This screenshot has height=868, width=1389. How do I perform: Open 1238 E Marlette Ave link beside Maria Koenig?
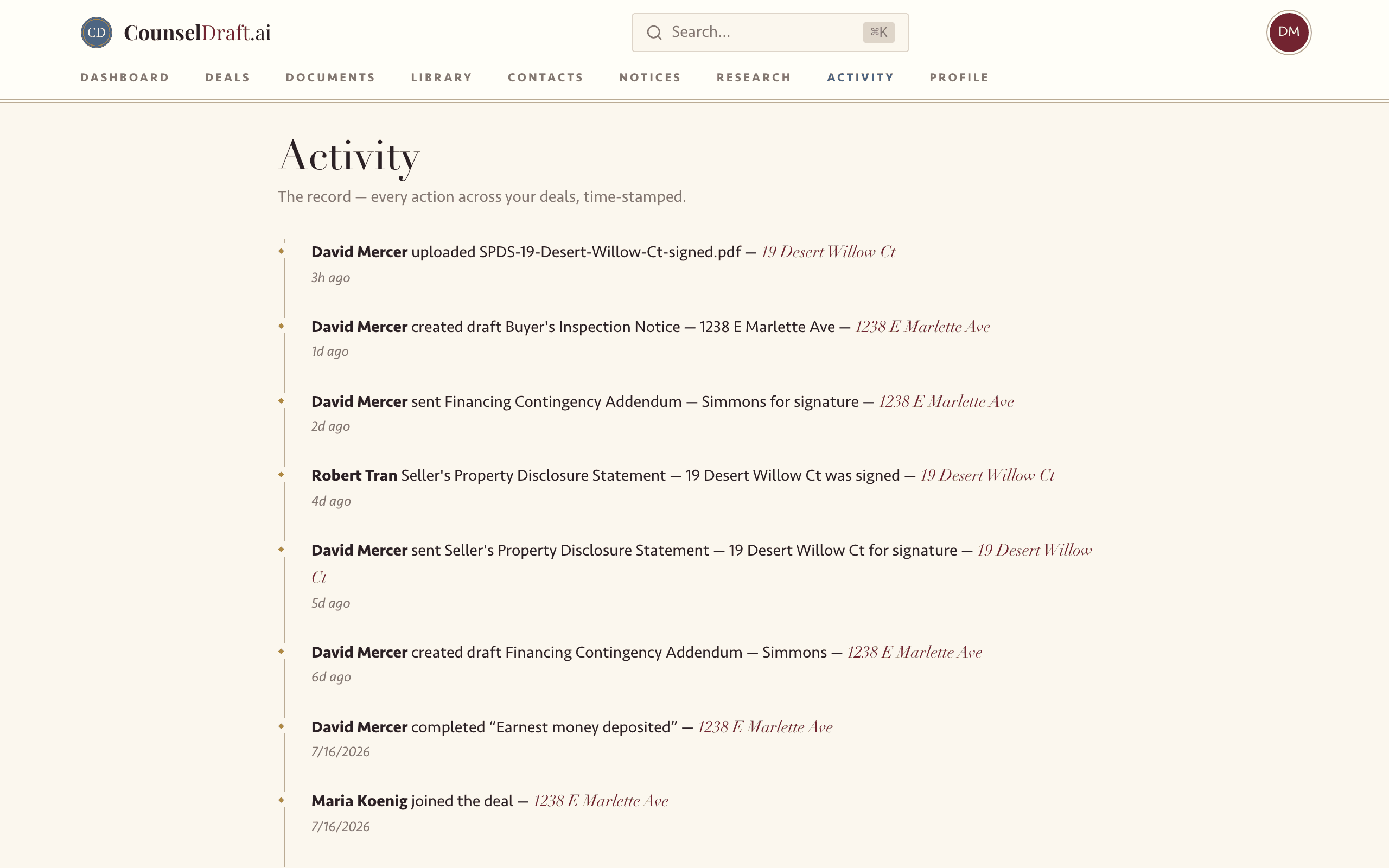pos(601,801)
